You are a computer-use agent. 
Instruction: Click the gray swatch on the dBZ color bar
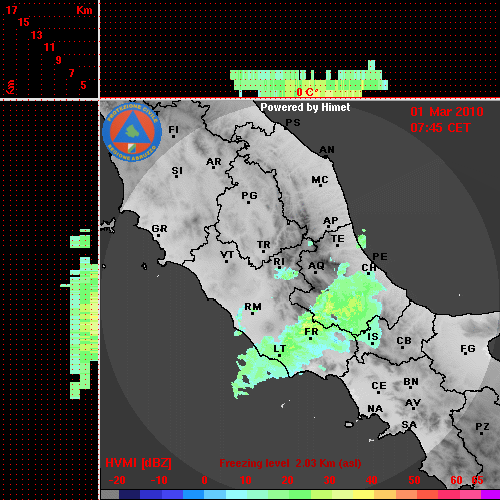(110, 494)
